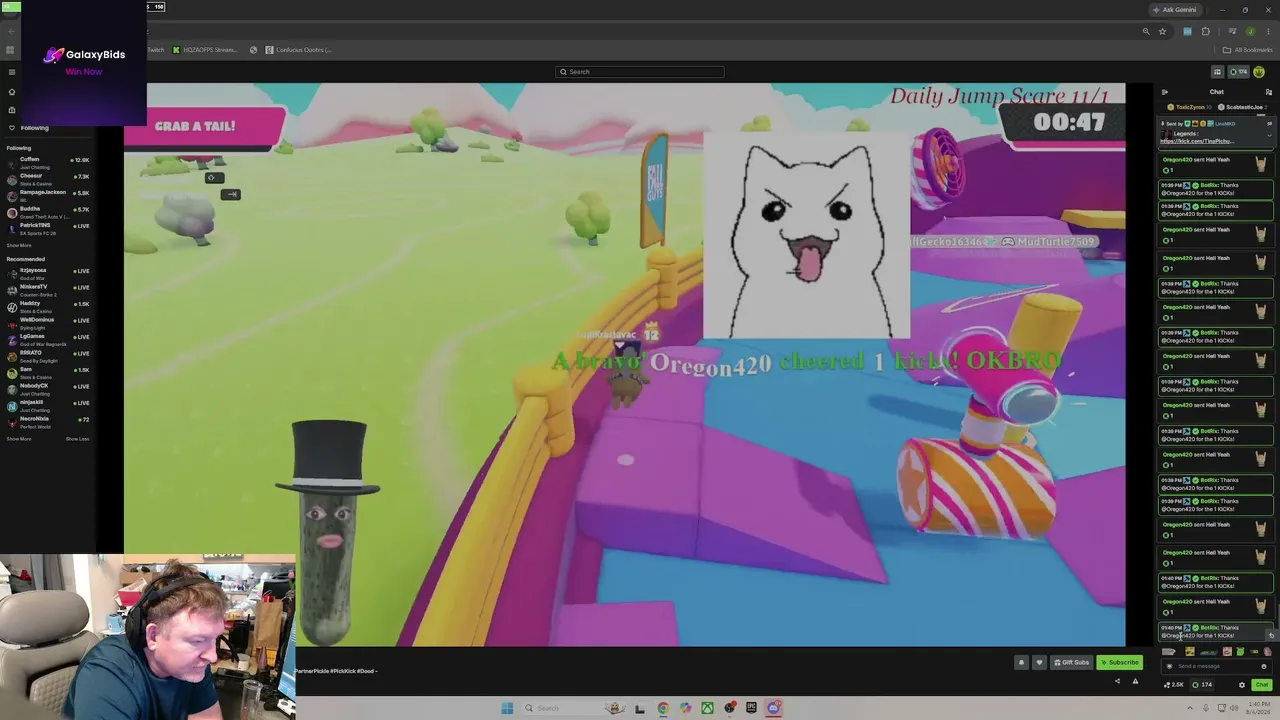Open the Xbox app from the taskbar
This screenshot has height=720, width=1280.
(707, 708)
